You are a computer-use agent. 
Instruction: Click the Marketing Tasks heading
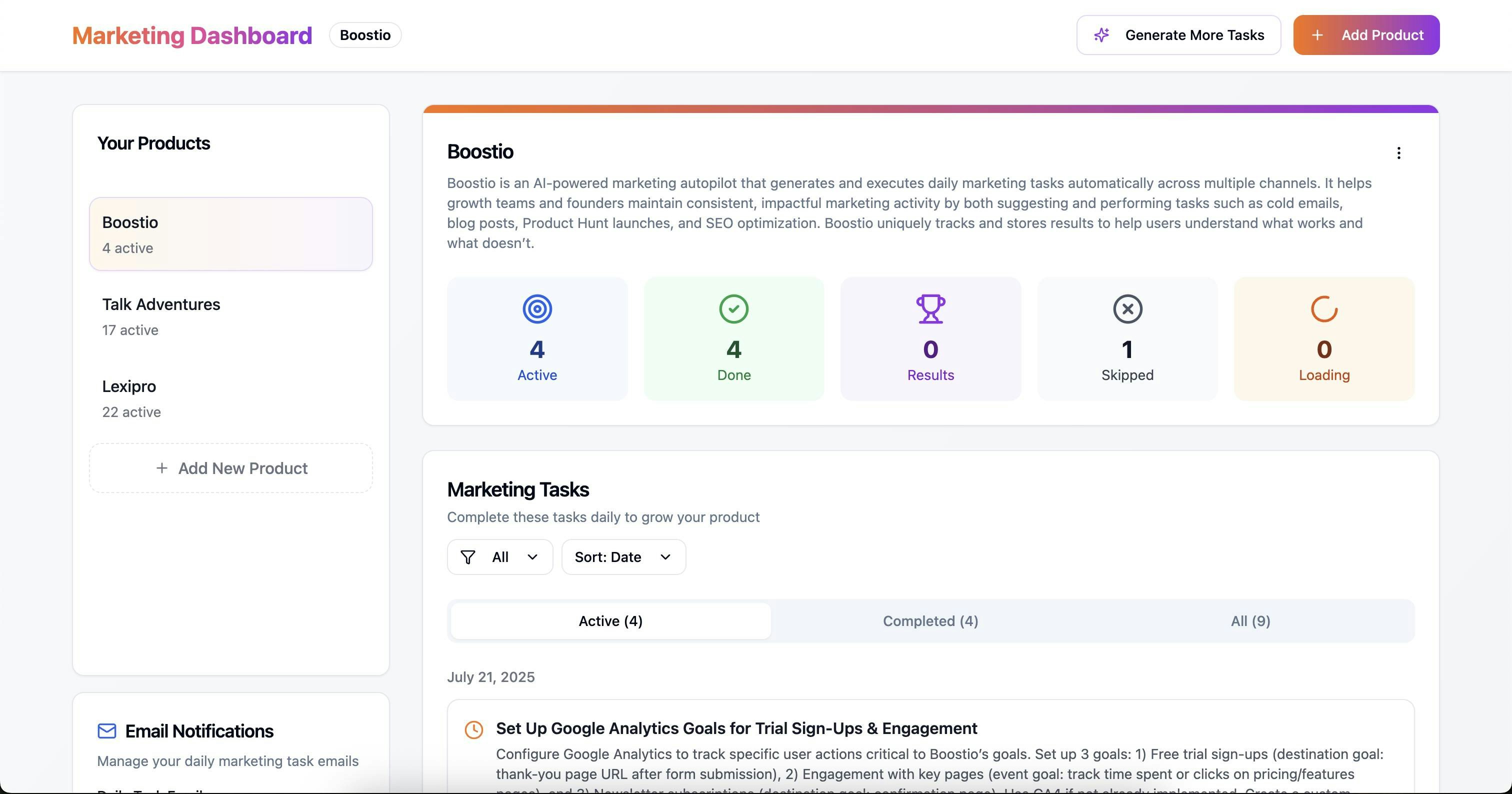click(x=517, y=489)
